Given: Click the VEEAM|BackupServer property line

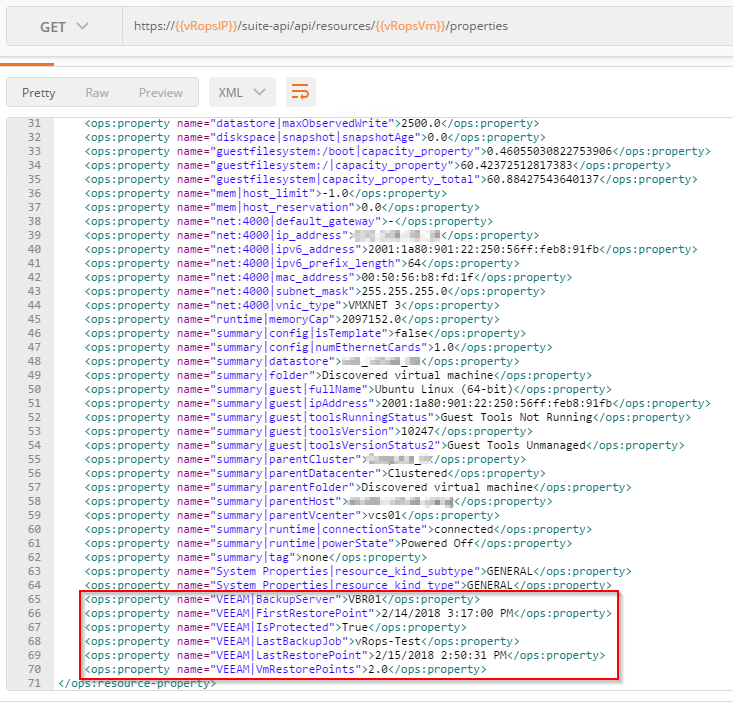Looking at the screenshot, I should coord(289,599).
